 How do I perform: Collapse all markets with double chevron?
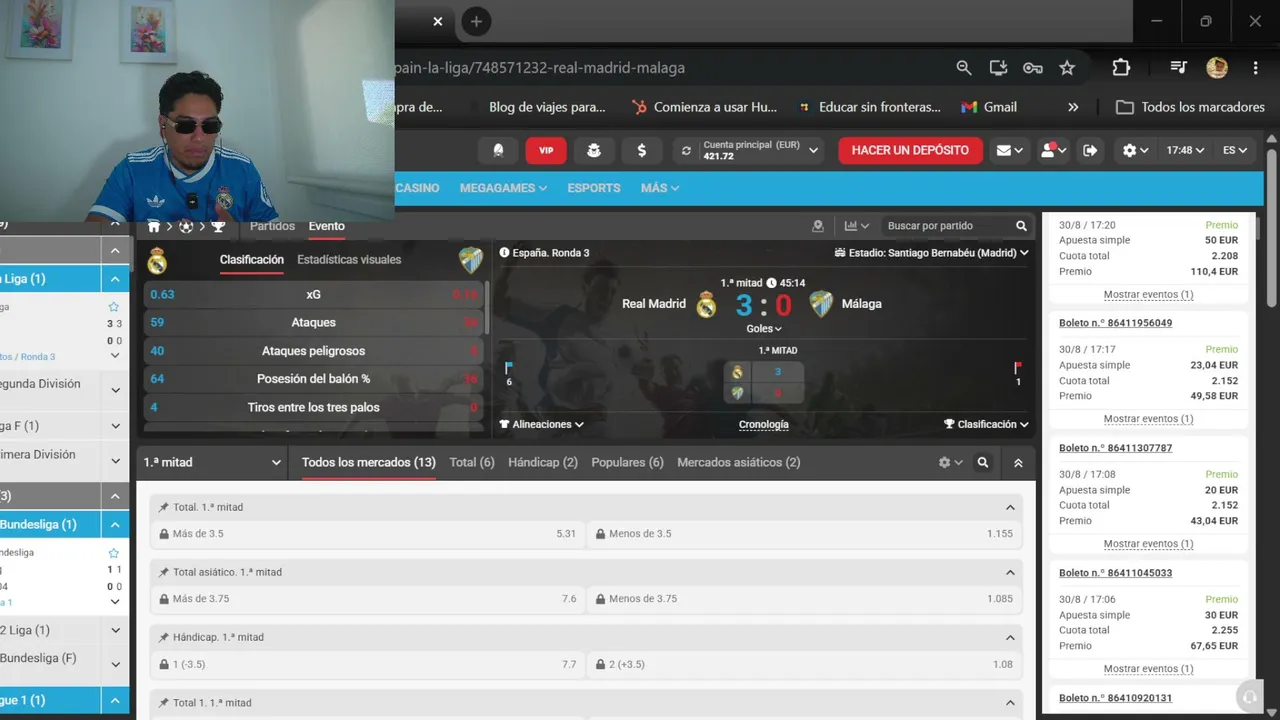click(x=1018, y=463)
